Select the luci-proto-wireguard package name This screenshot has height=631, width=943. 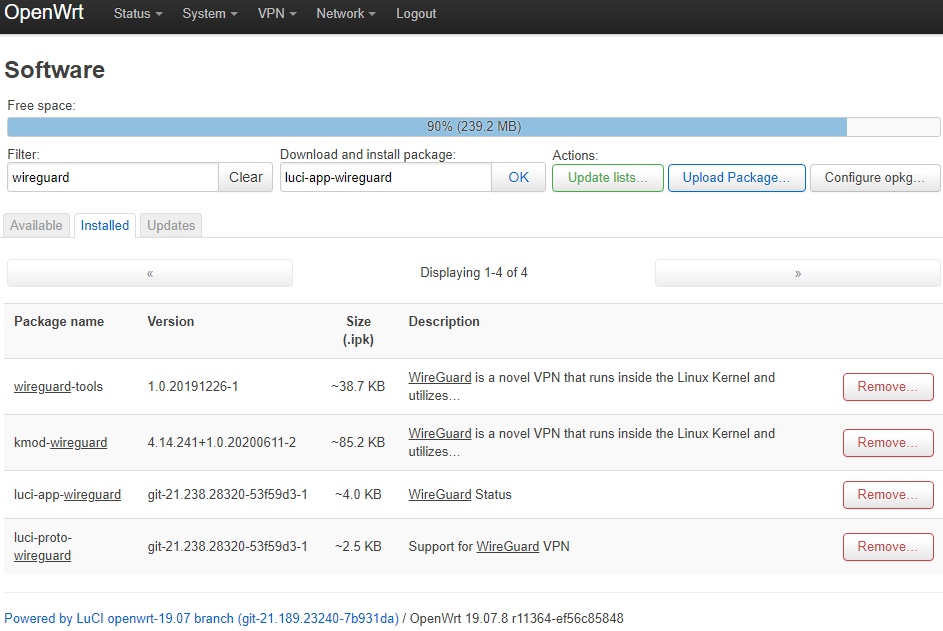tap(43, 547)
